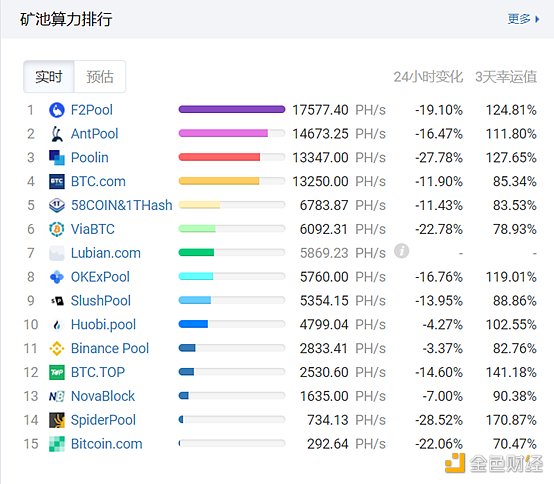
Task: Expand more via arrow next to 更多
Action: [x=537, y=19]
